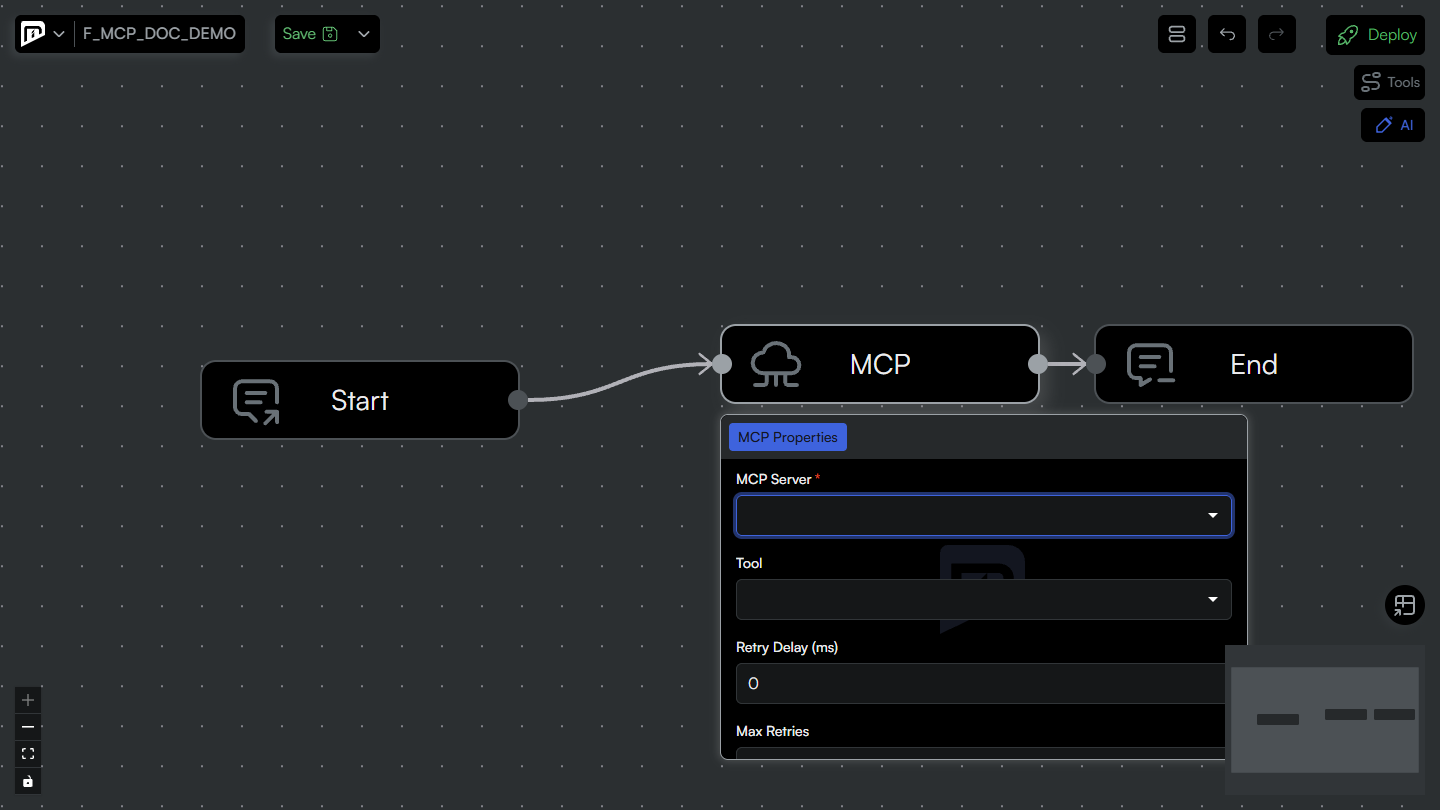Click the Start node output port
Screen dimensions: 1440x810
(x=518, y=400)
